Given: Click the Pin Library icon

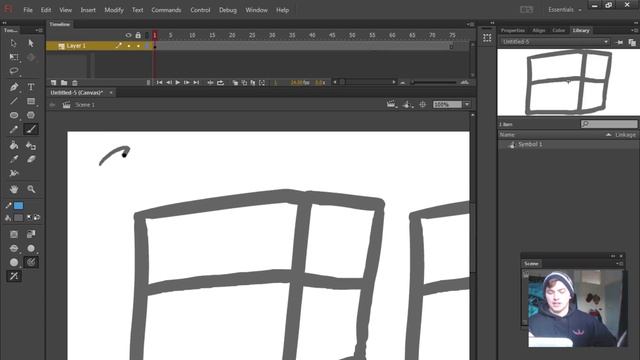Looking at the screenshot, I should click(619, 42).
